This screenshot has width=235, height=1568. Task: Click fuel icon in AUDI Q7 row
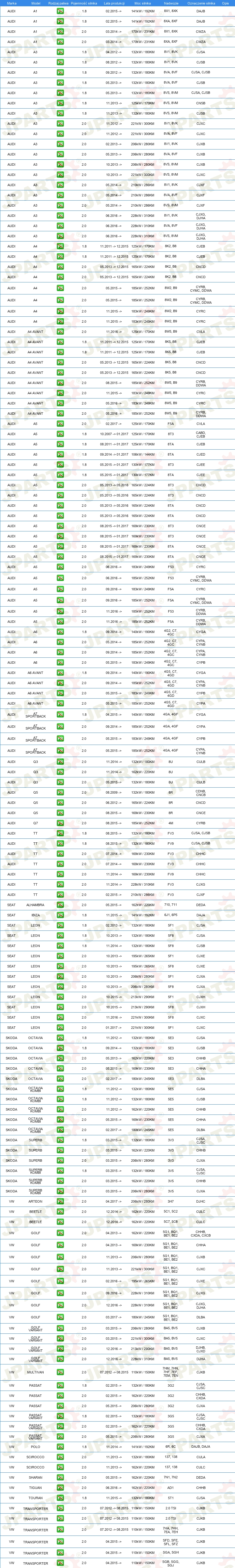(x=60, y=823)
